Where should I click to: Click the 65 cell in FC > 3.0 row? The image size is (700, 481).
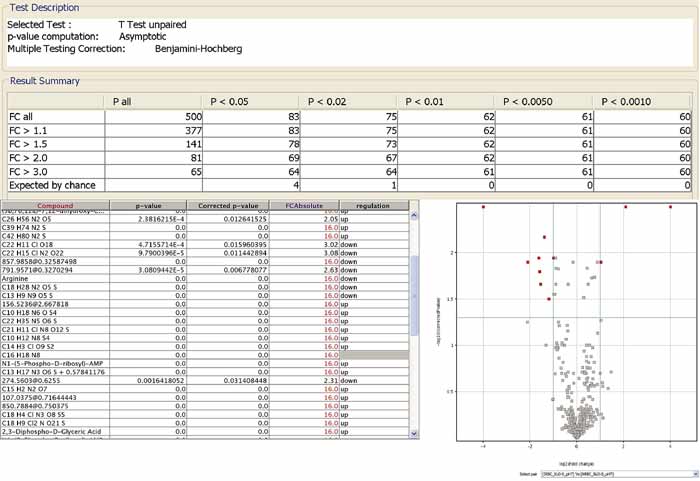pyautogui.click(x=153, y=171)
